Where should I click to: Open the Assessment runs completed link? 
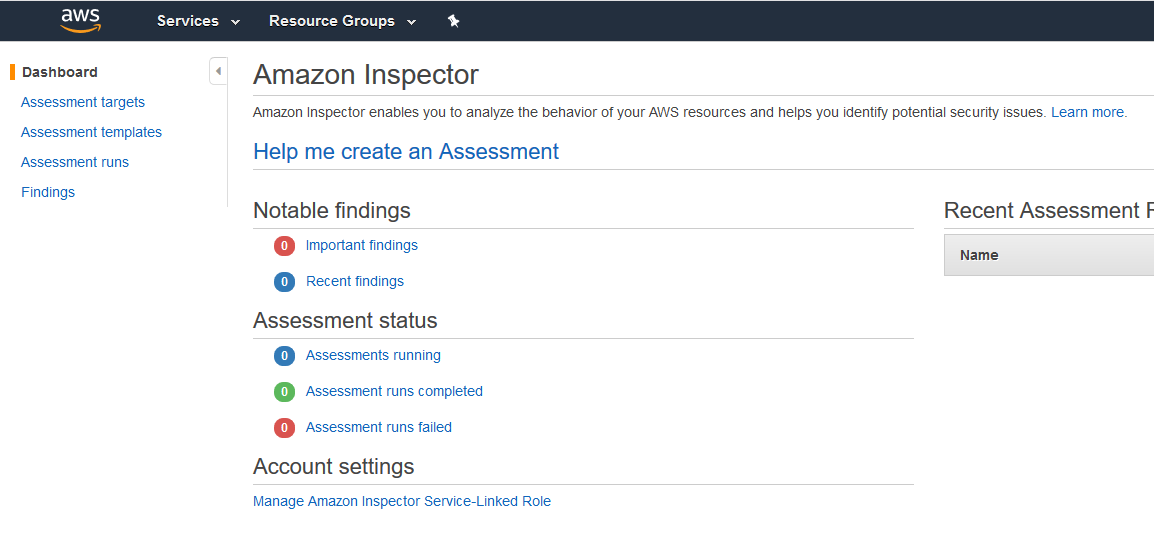pyautogui.click(x=394, y=392)
